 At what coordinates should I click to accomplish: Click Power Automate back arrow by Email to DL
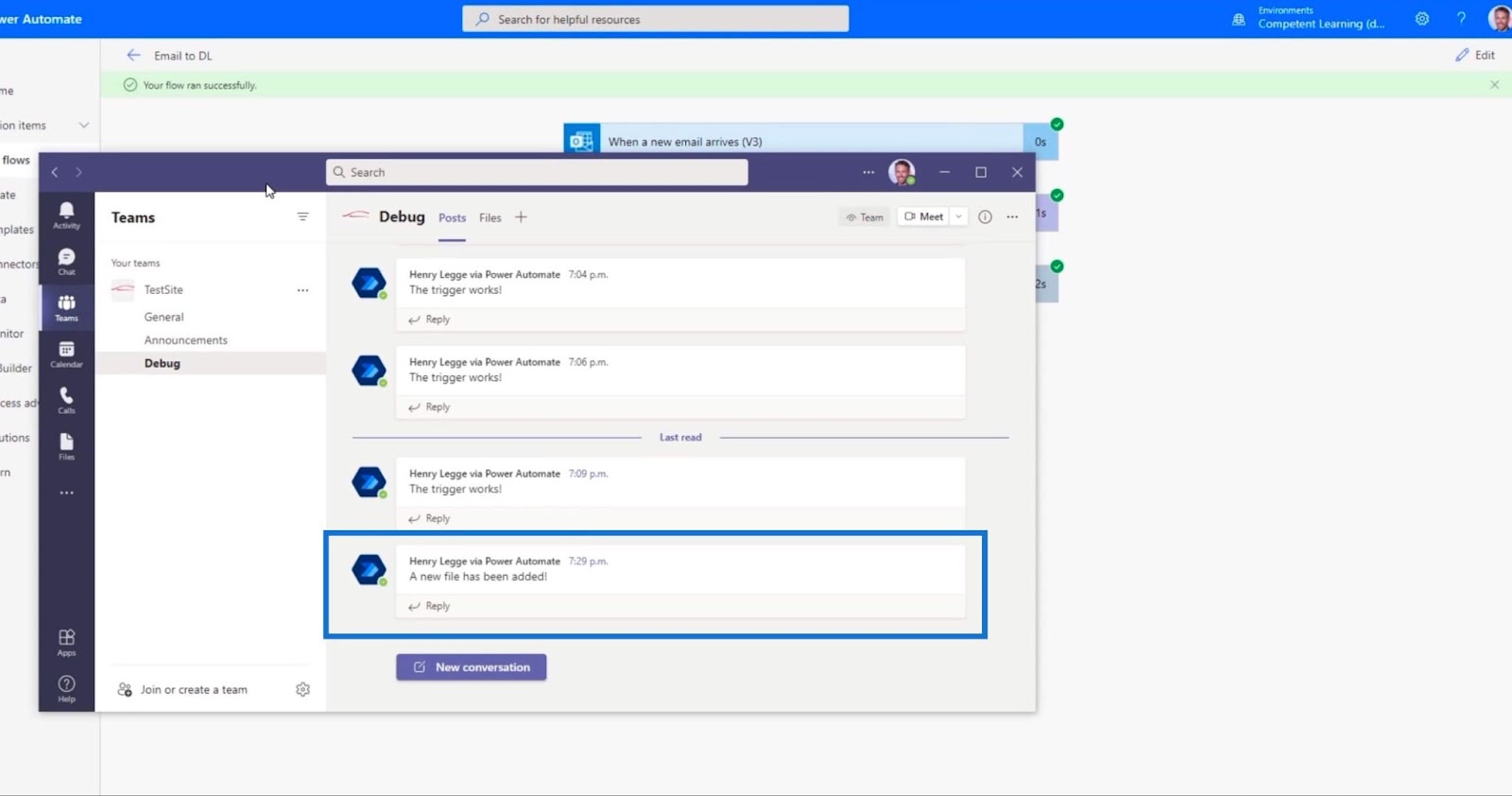[x=134, y=55]
